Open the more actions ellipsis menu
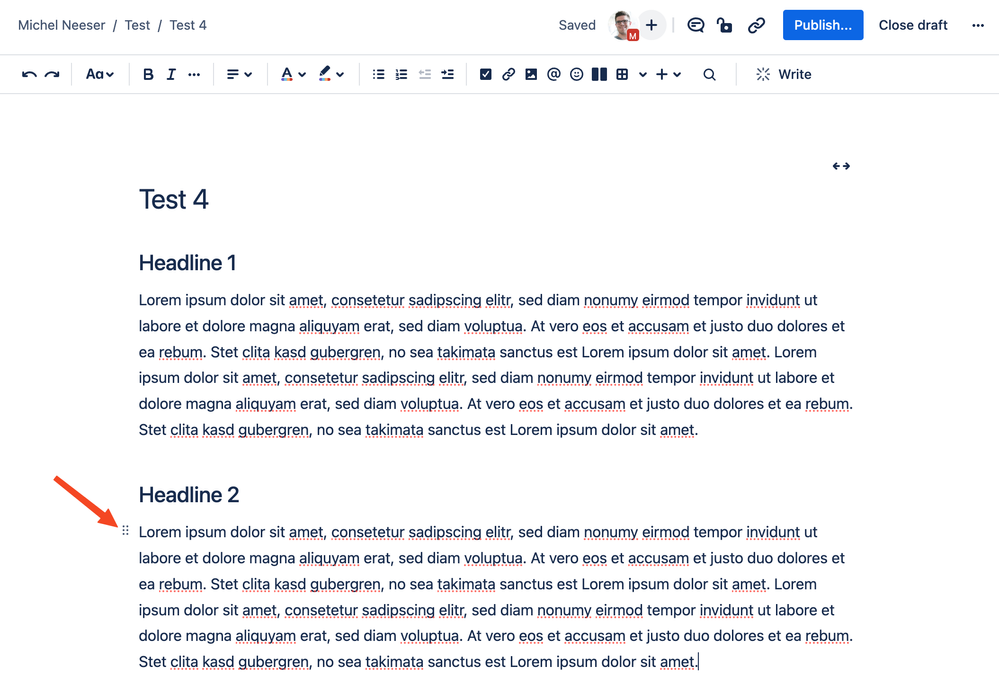The width and height of the screenshot is (999, 691). pyautogui.click(x=978, y=25)
